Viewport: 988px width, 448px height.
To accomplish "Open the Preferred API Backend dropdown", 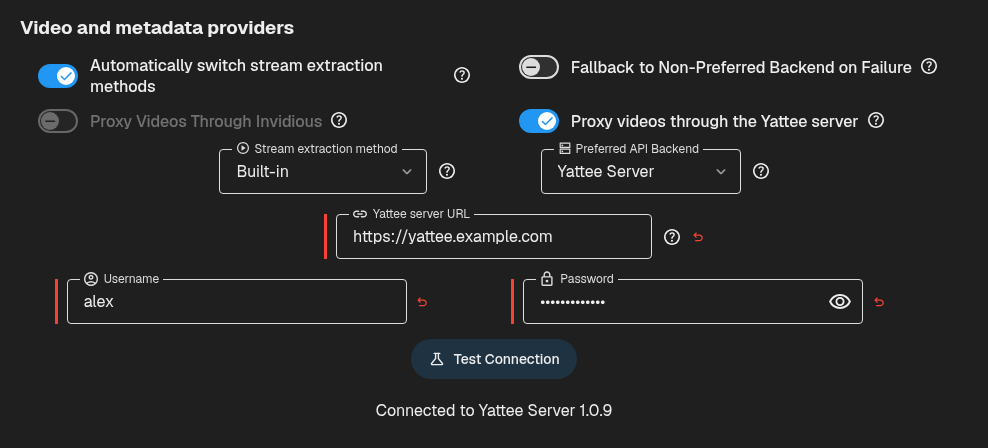I will 640,171.
